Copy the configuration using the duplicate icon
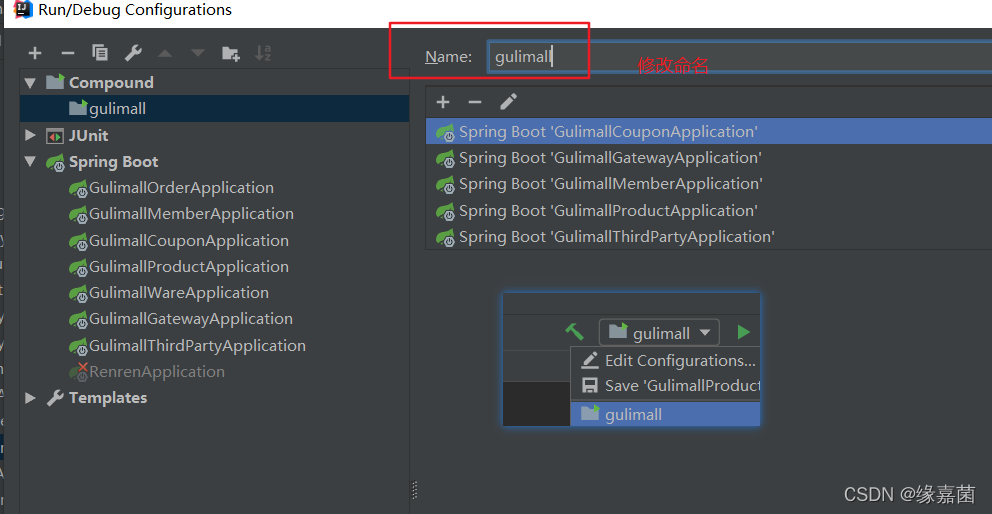The height and width of the screenshot is (514, 992). [100, 53]
